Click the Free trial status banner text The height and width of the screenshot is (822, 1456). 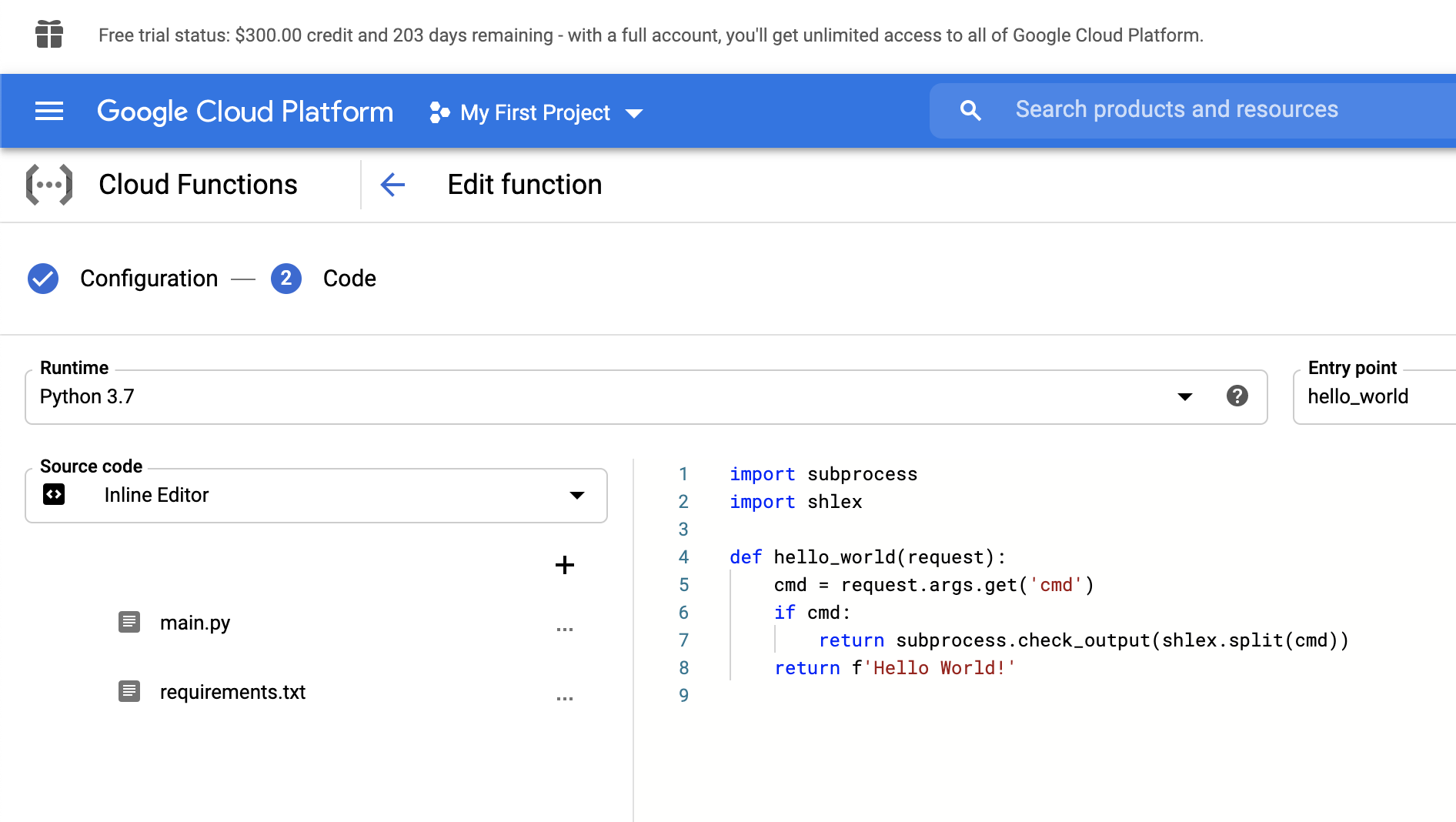pyautogui.click(x=651, y=35)
